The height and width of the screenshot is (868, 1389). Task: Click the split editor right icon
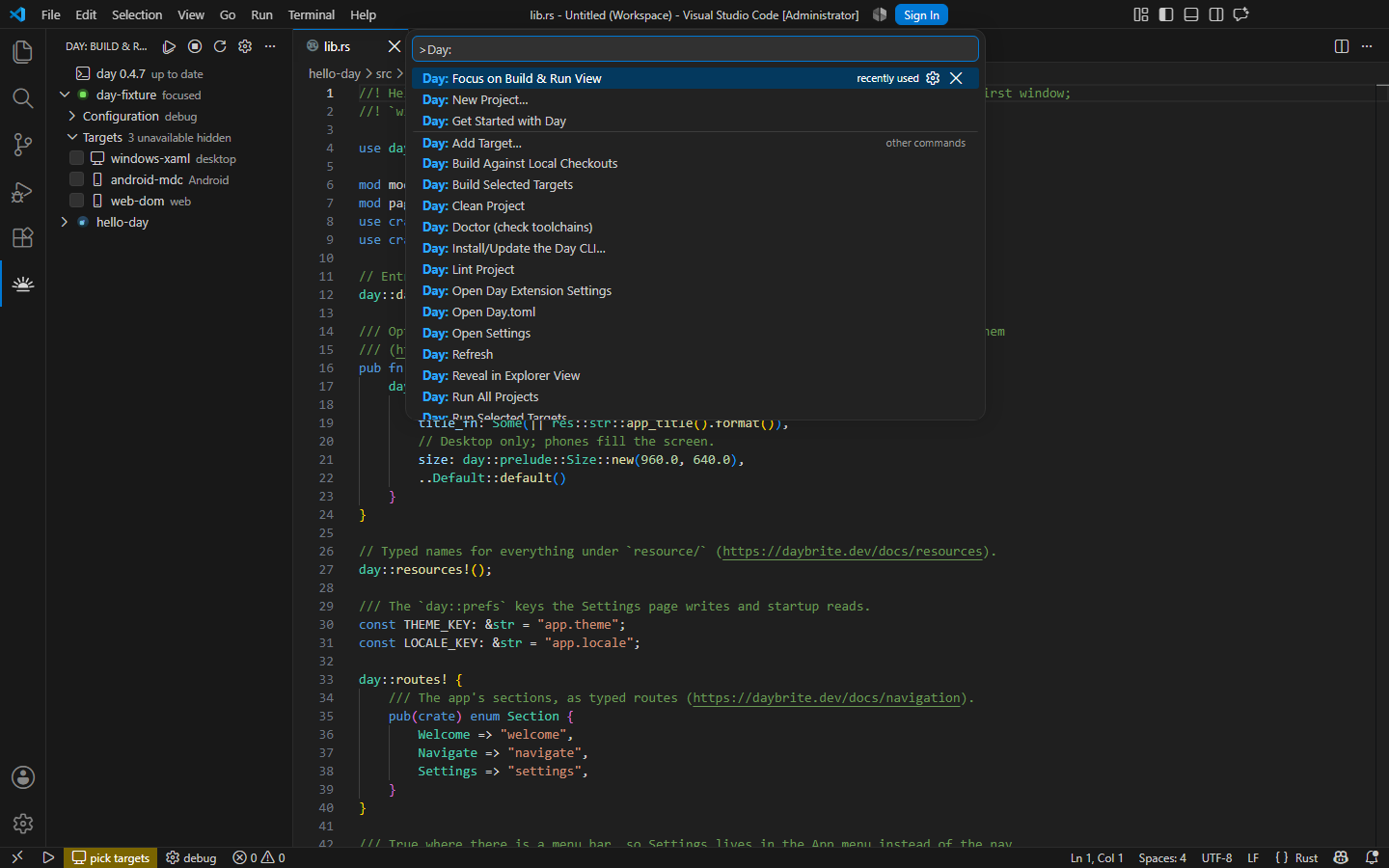1342,46
